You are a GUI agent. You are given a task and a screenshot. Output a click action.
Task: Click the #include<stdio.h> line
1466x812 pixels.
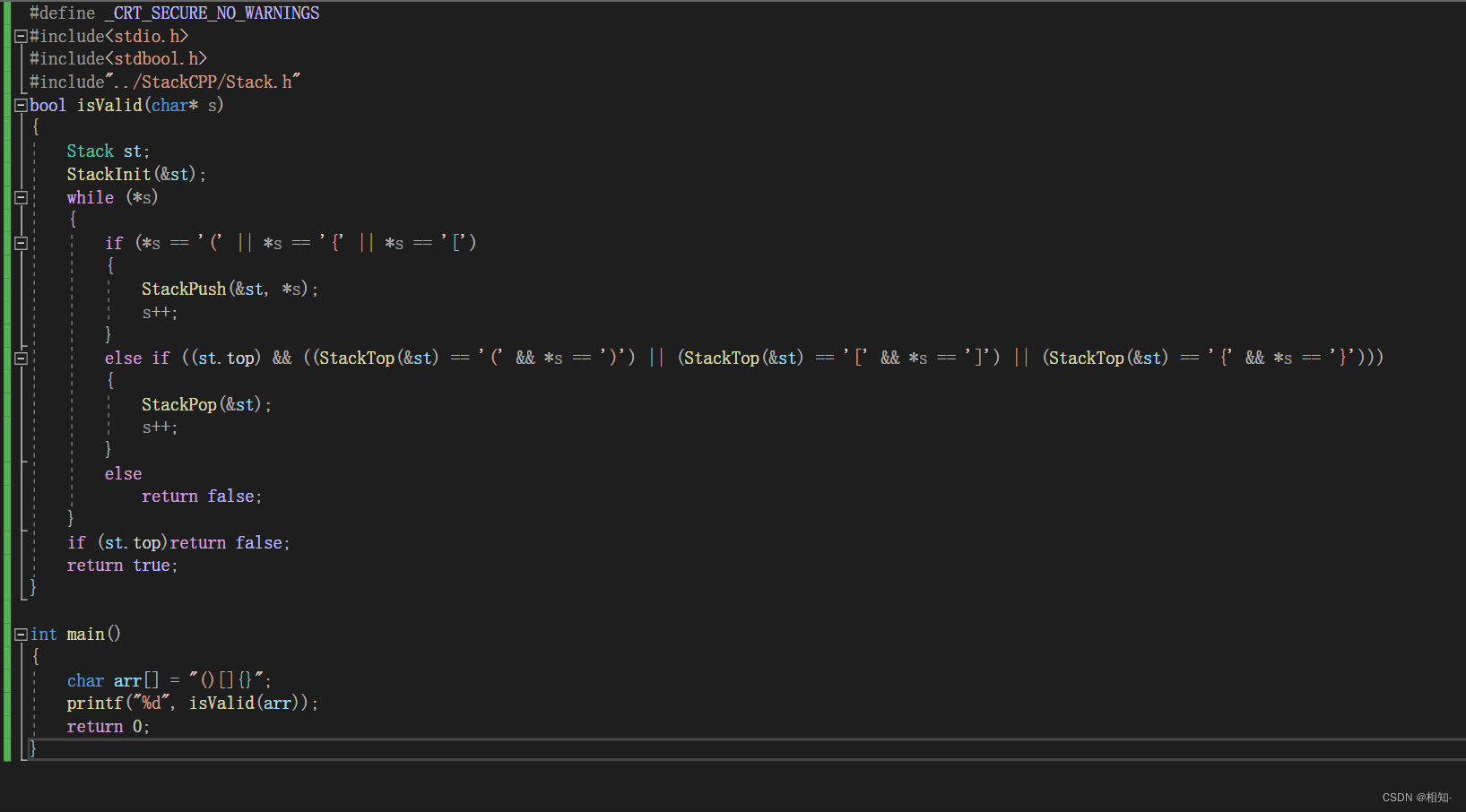[108, 36]
